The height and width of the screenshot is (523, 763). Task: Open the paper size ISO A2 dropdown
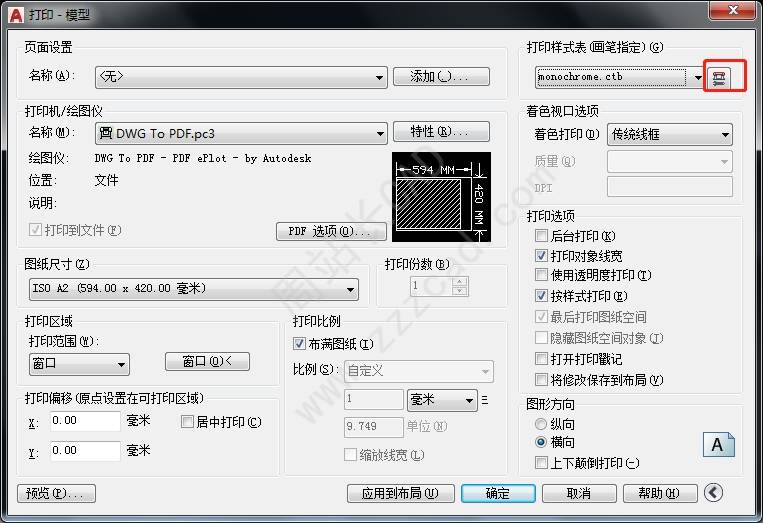(194, 289)
